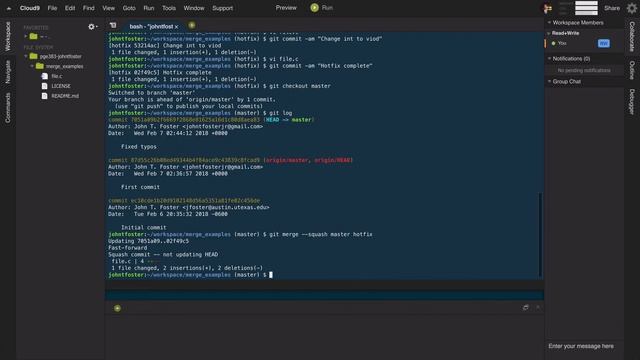Collapse the menu bar with the arrow icon

[x=9, y=8]
